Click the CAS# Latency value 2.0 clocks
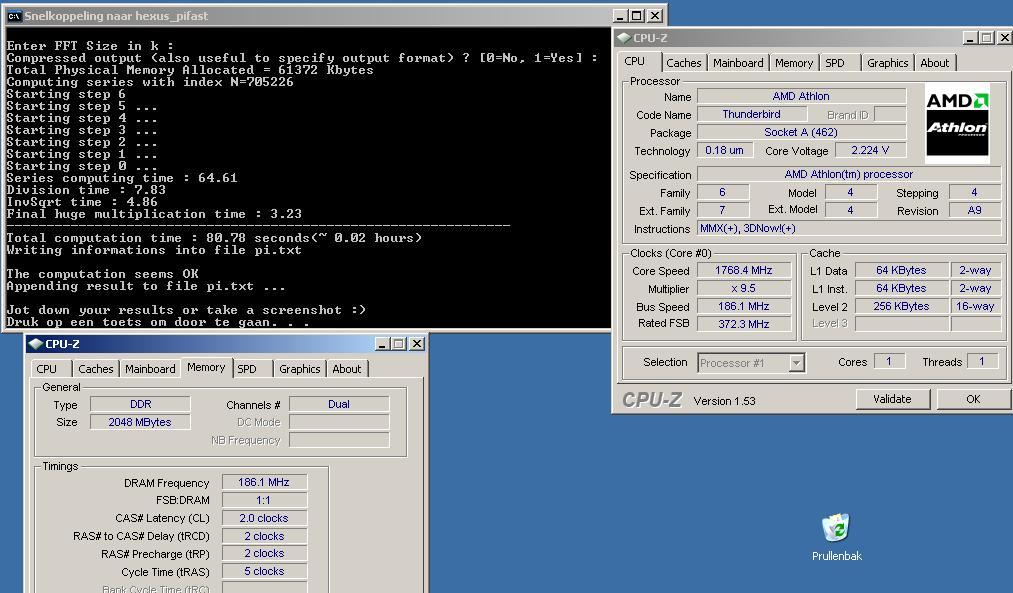 point(264,519)
